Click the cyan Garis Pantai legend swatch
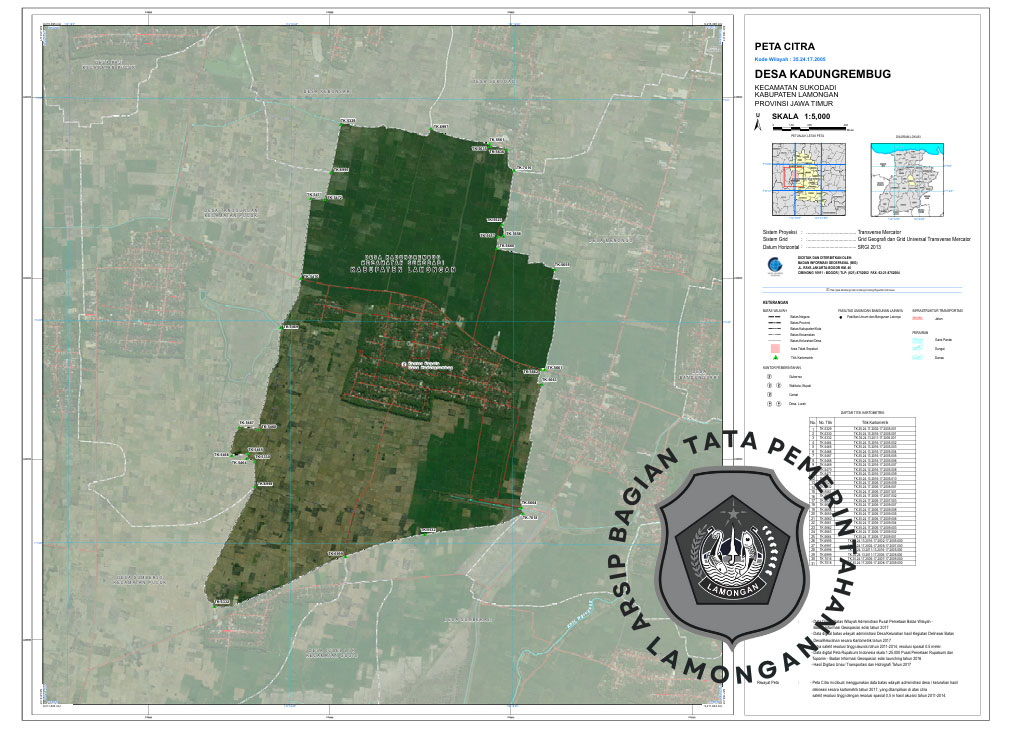 pyautogui.click(x=918, y=341)
